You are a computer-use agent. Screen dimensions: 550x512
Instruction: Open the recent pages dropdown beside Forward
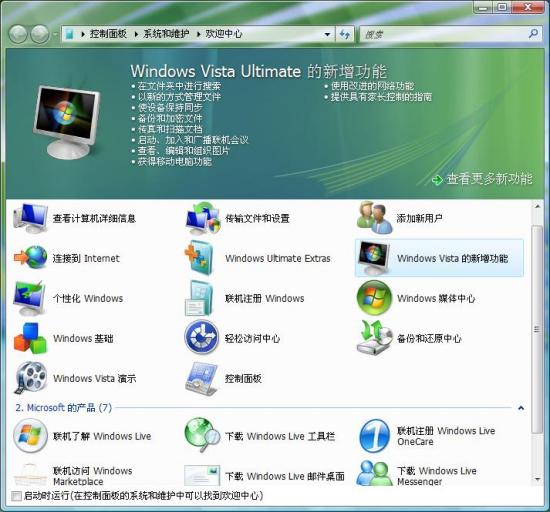pos(55,35)
